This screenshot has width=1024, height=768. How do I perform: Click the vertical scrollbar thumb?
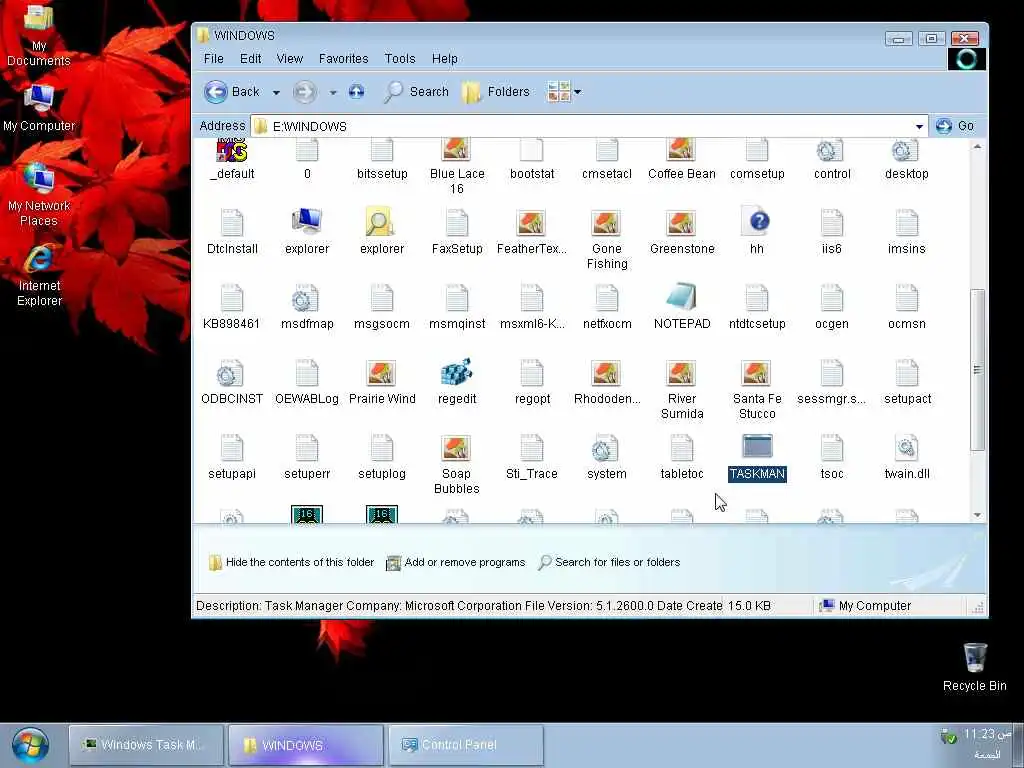(977, 370)
